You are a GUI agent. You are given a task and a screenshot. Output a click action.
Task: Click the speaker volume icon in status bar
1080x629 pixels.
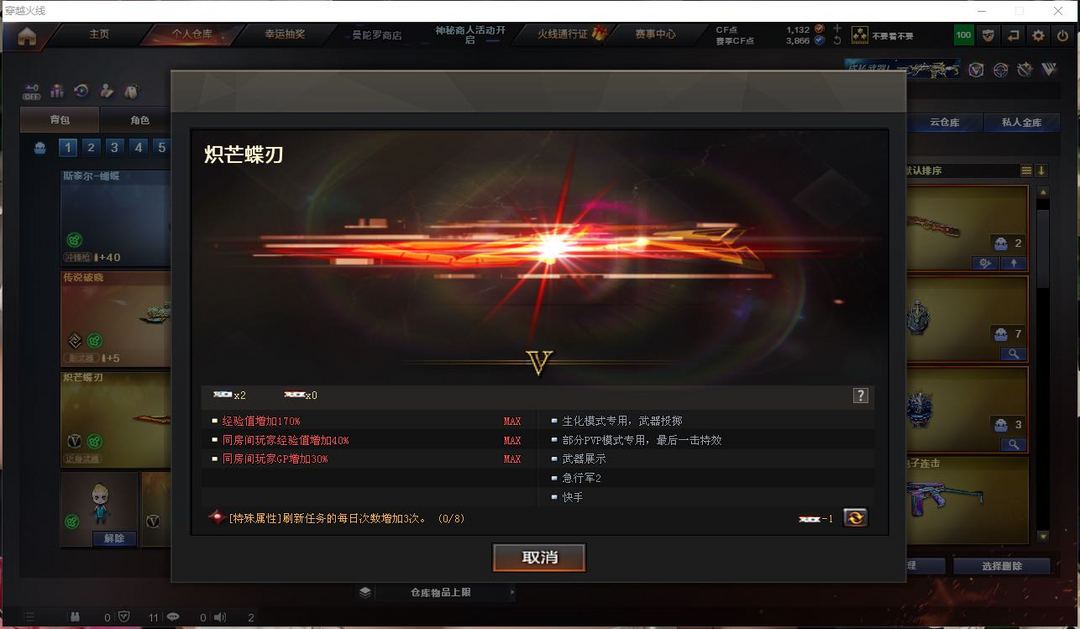220,617
